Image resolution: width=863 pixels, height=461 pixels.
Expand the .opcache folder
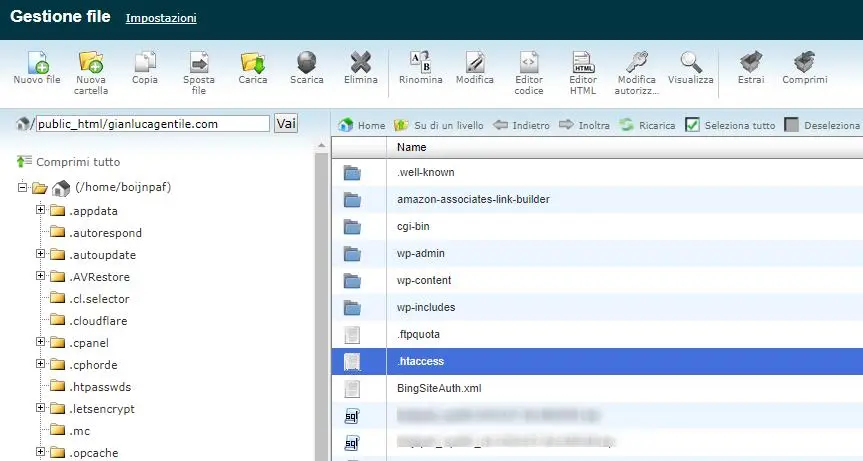(x=40, y=452)
